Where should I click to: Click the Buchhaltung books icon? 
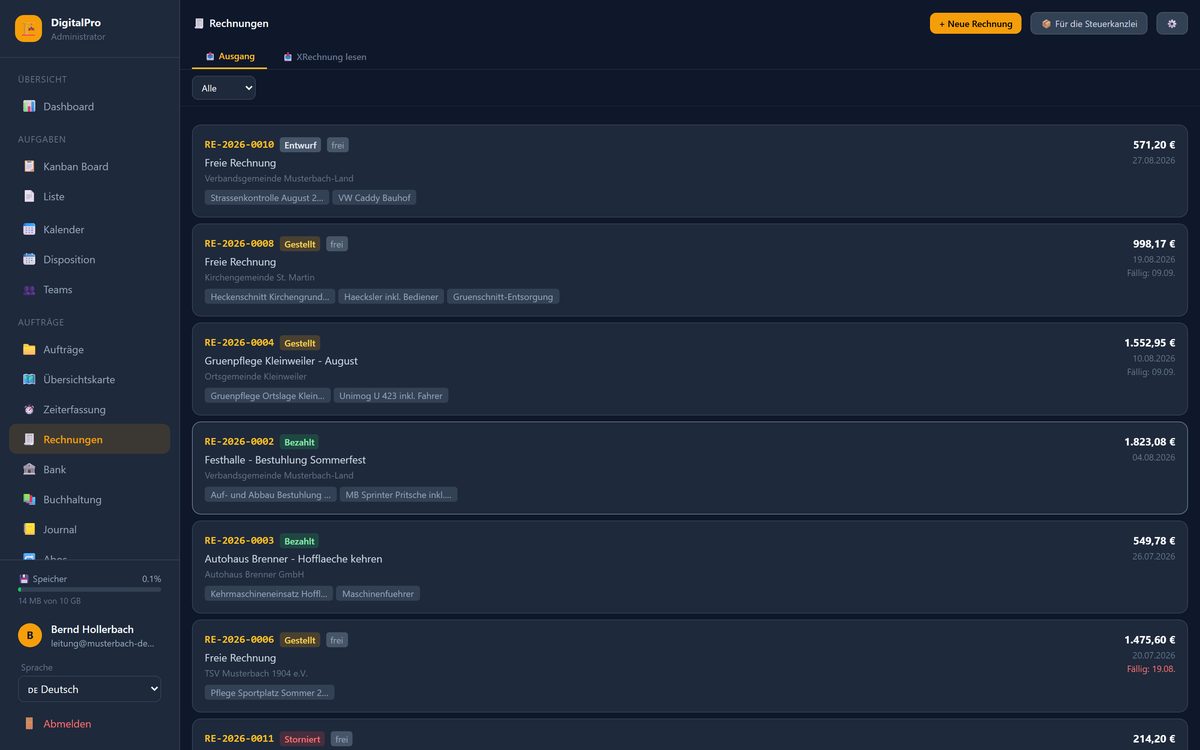[29, 500]
